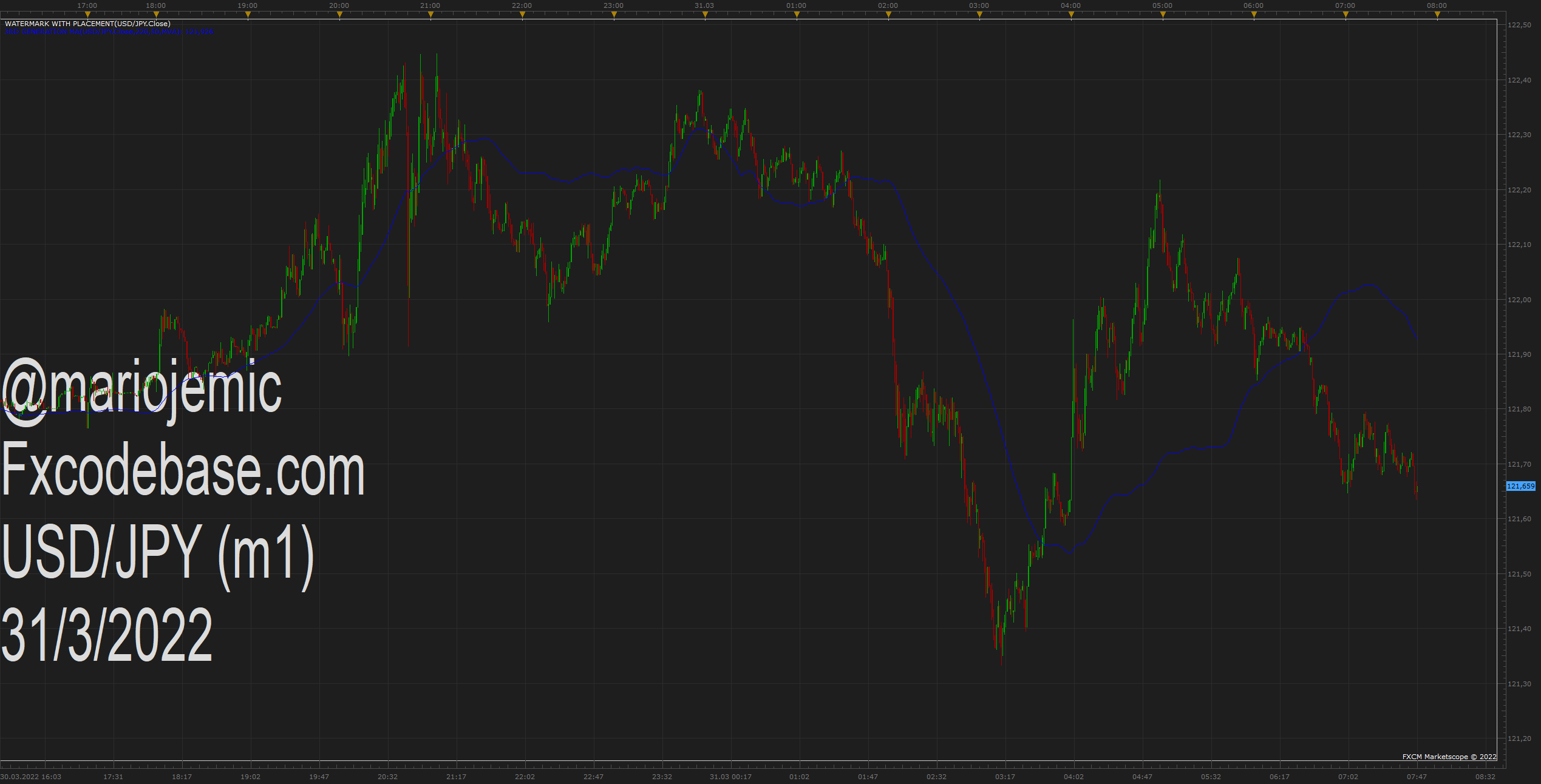This screenshot has height=784, width=1541.
Task: Click the 121,20 price axis label
Action: (x=1519, y=738)
